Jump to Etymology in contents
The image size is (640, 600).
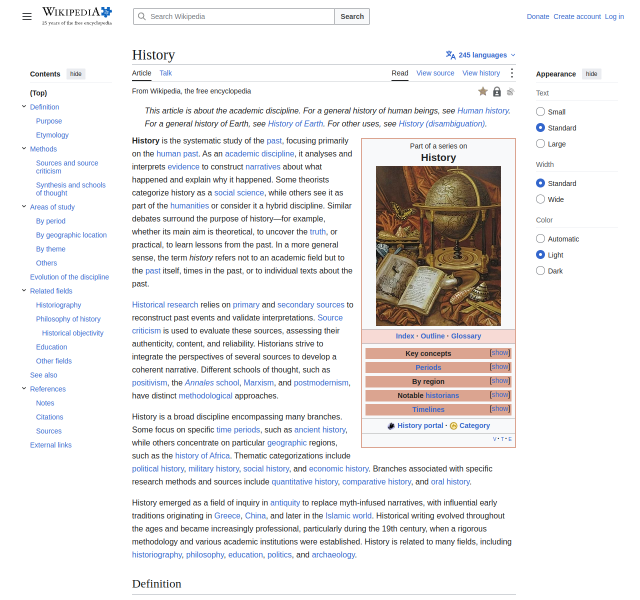[x=52, y=135]
